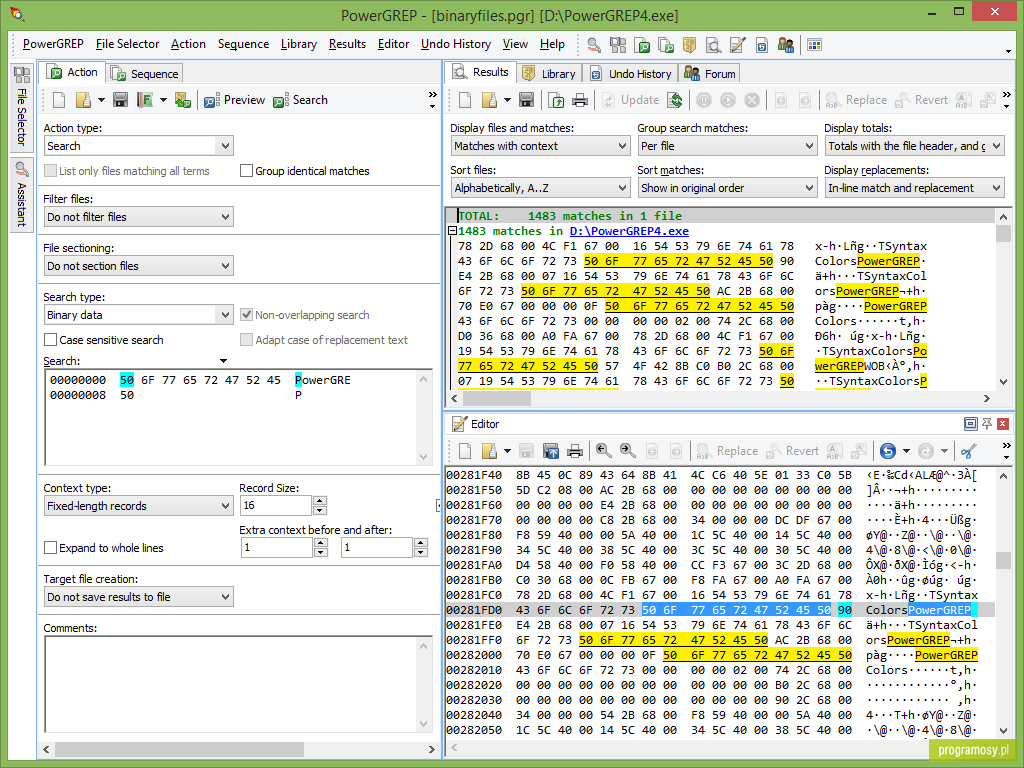Click the Editor save-all disk icon
Image resolution: width=1024 pixels, height=768 pixels.
pyautogui.click(x=551, y=451)
